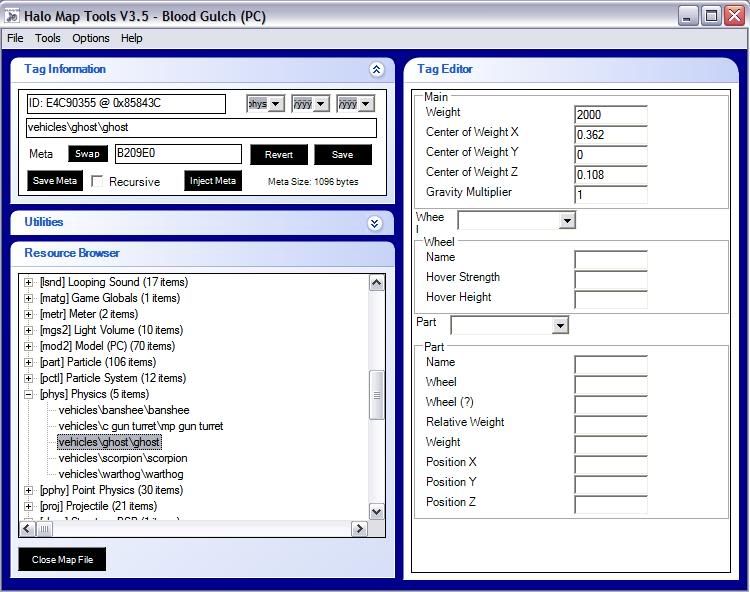
Task: Click the Inject Meta button
Action: (x=213, y=181)
